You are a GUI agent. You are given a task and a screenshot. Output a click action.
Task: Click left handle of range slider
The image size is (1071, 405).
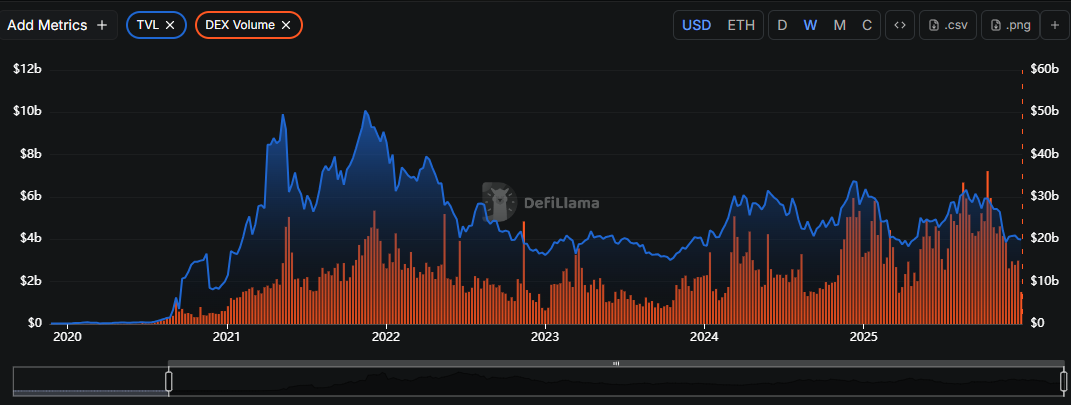[169, 381]
